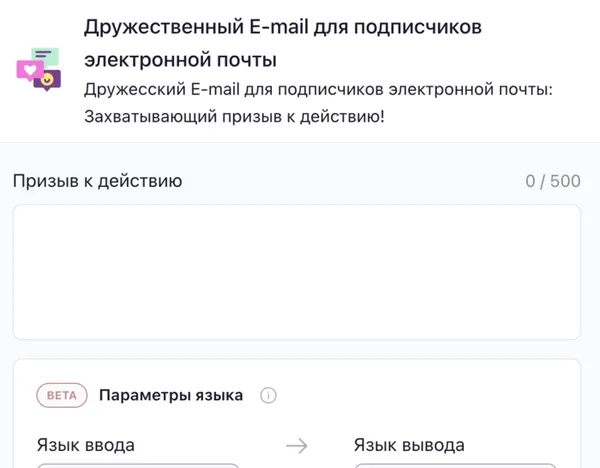This screenshot has height=468, width=600.
Task: Click the title's second line электронной почты
Action: click(180, 59)
